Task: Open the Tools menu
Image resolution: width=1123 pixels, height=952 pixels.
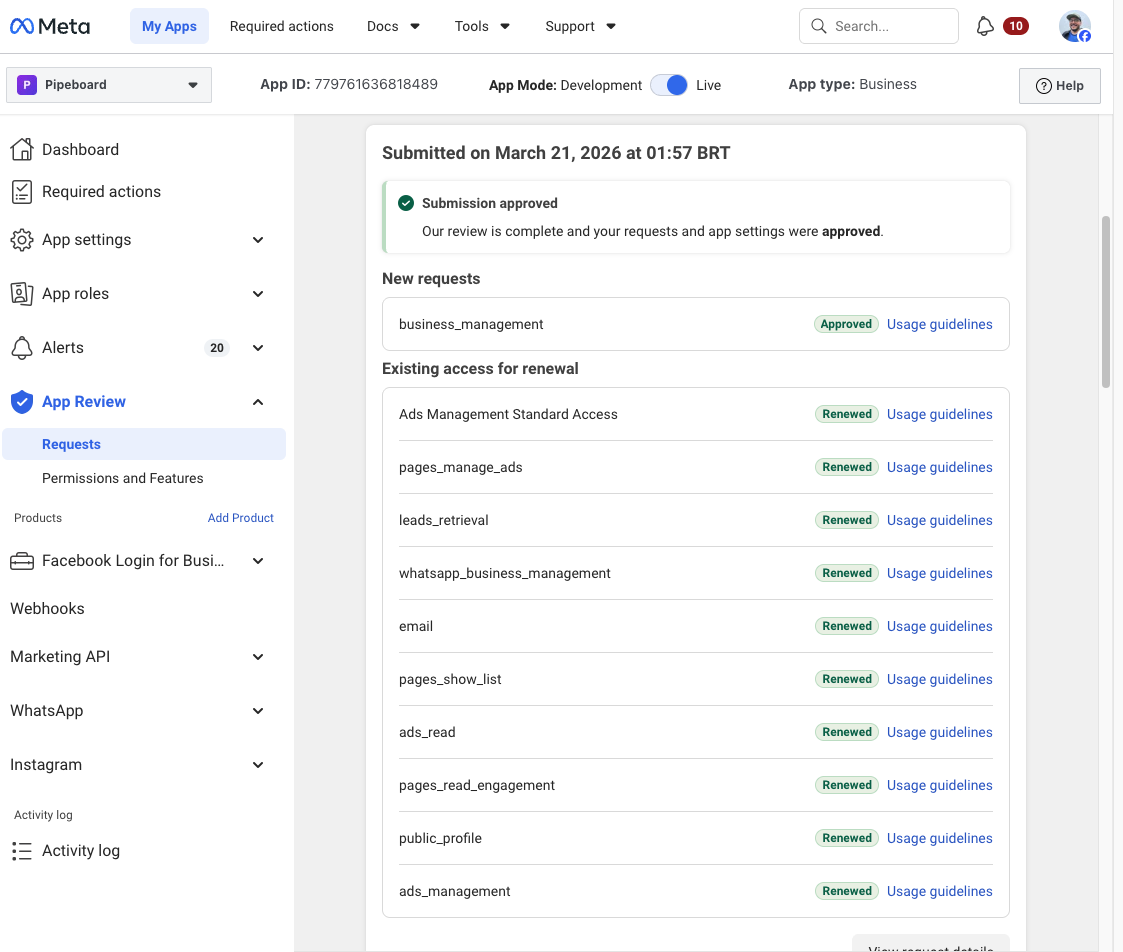Action: (x=482, y=26)
